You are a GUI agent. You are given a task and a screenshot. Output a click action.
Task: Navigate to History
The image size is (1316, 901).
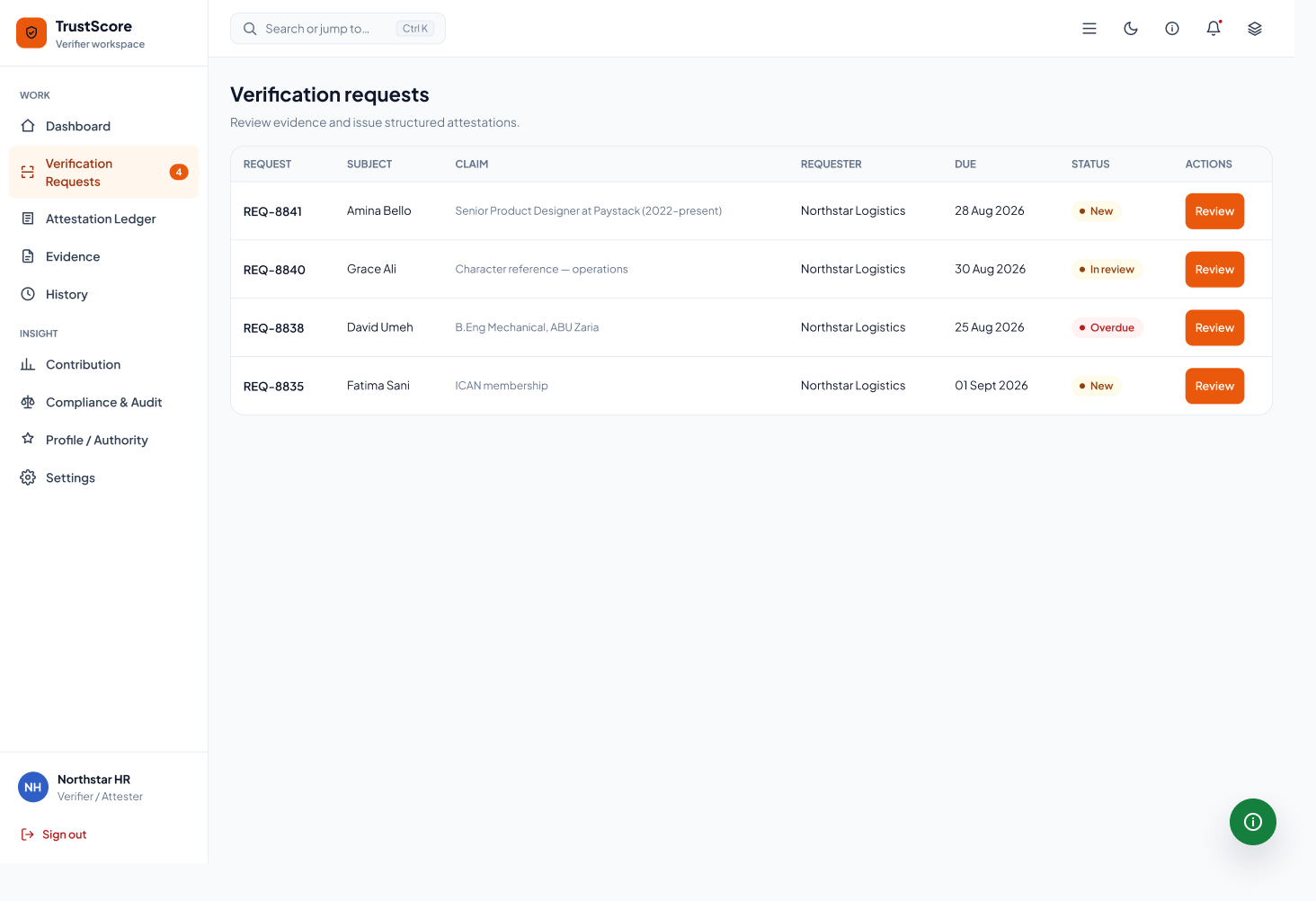(103, 294)
